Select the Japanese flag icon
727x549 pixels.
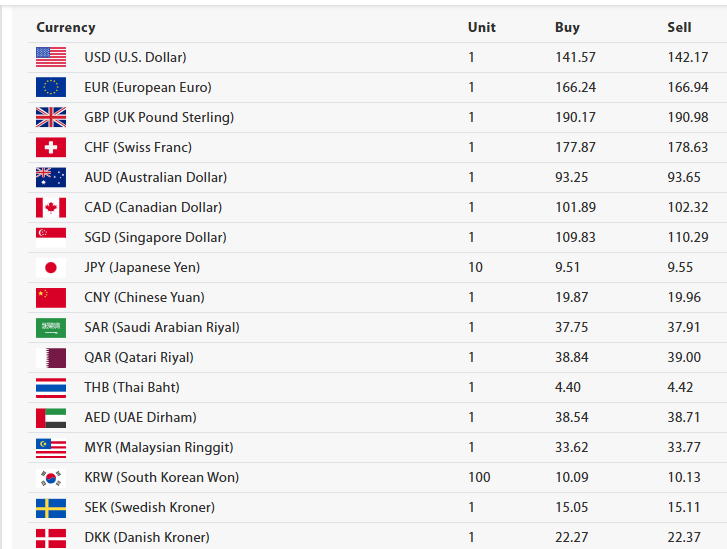click(51, 267)
